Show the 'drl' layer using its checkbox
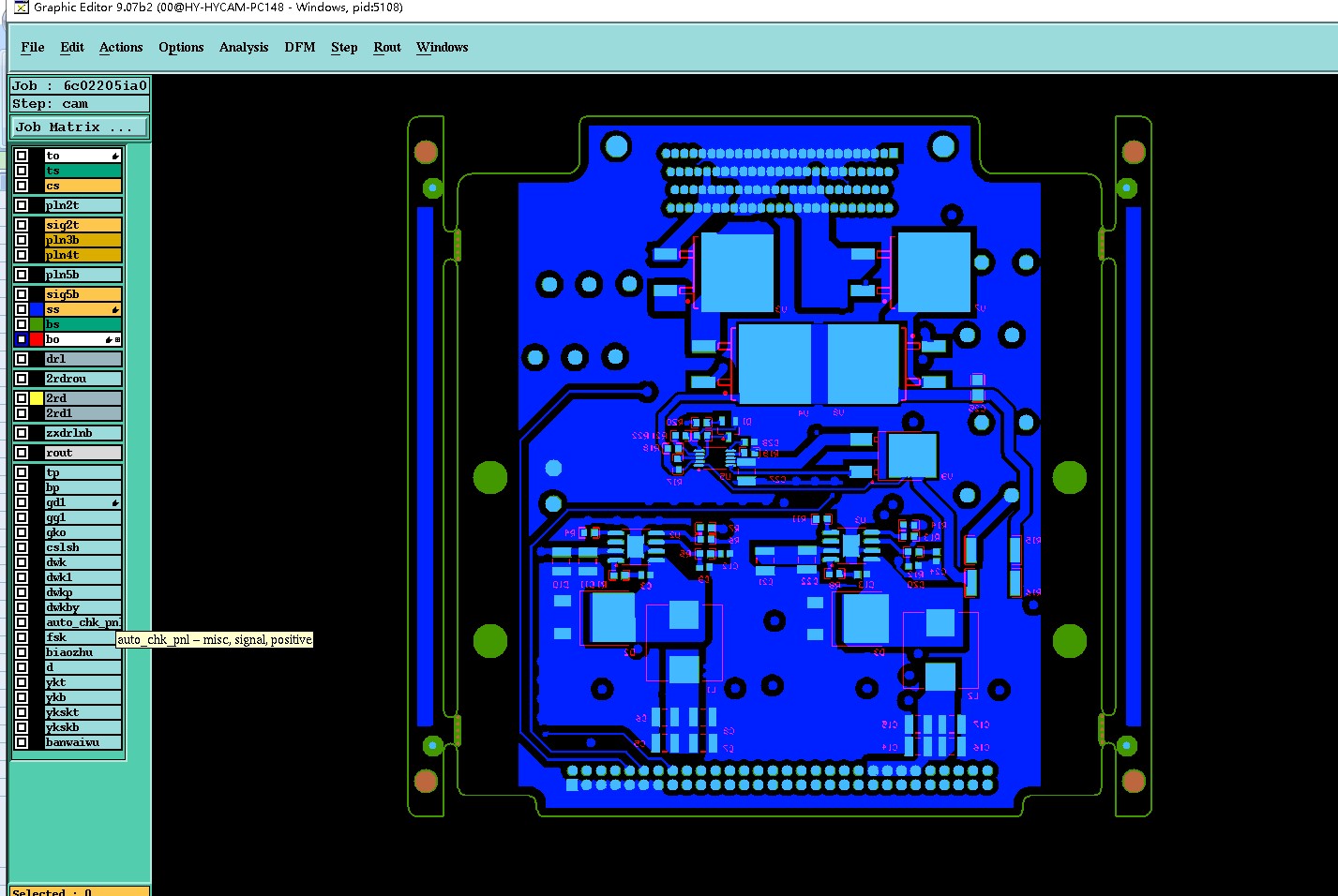Viewport: 1338px width, 896px height. (x=22, y=359)
